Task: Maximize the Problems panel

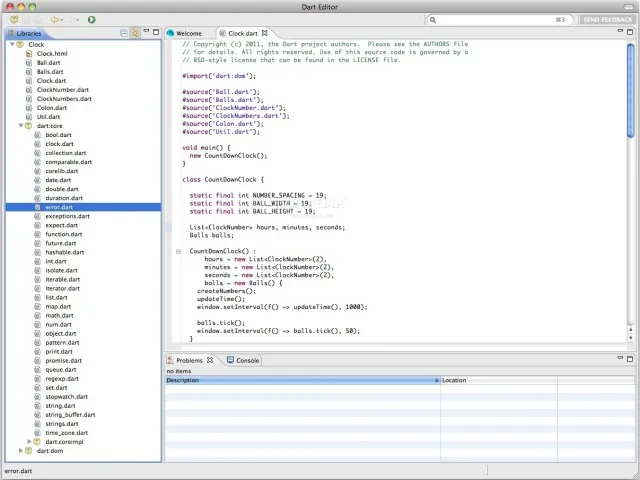Action: 630,359
